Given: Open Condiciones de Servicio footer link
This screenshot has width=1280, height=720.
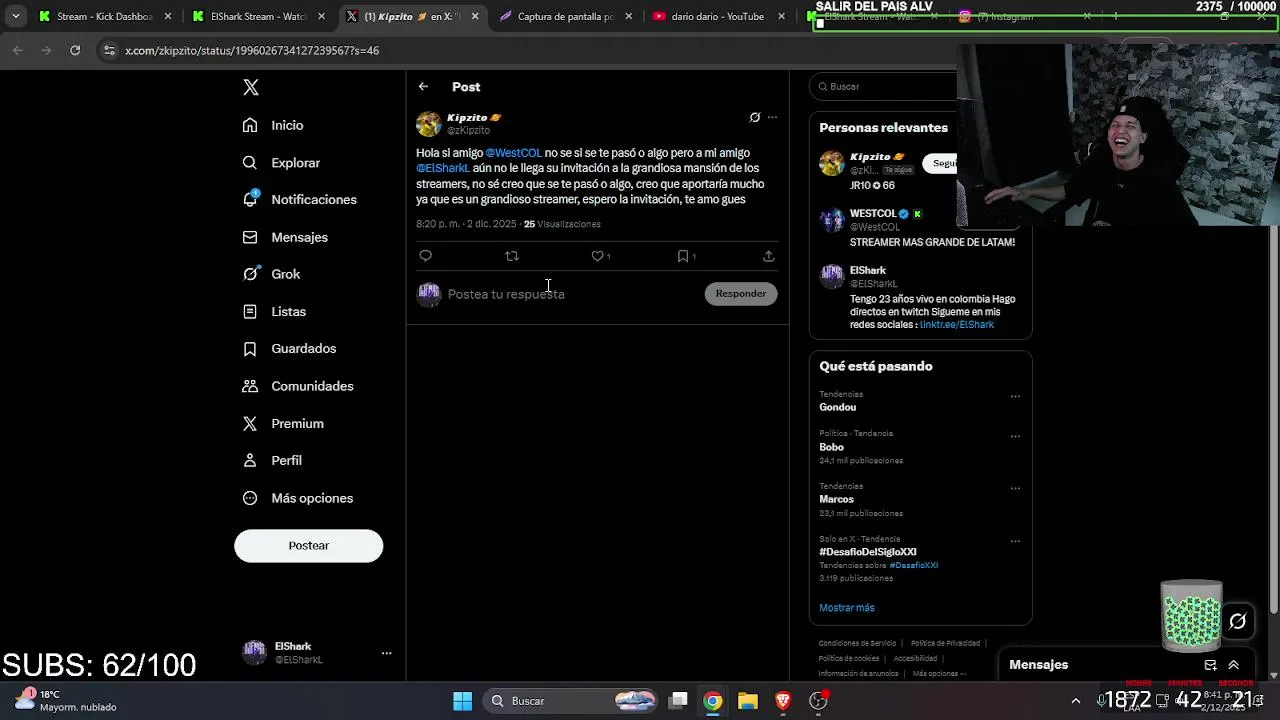Looking at the screenshot, I should [857, 643].
